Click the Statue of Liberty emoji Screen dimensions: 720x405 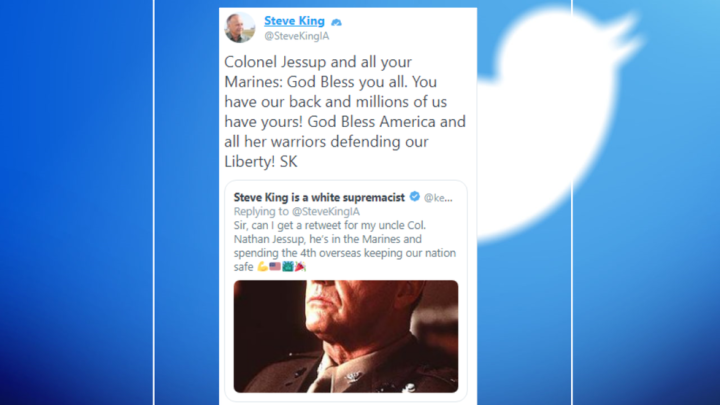pyautogui.click(x=288, y=266)
